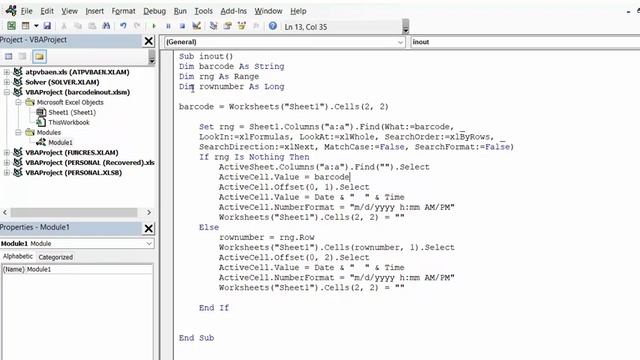Click the View Microsoft Excel icon
This screenshot has height=360, width=640.
coord(11,26)
